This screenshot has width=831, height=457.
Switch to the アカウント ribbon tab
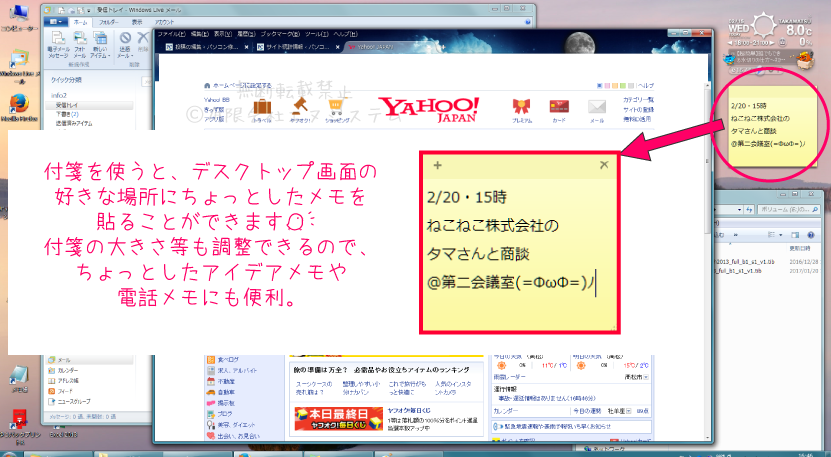[164, 22]
